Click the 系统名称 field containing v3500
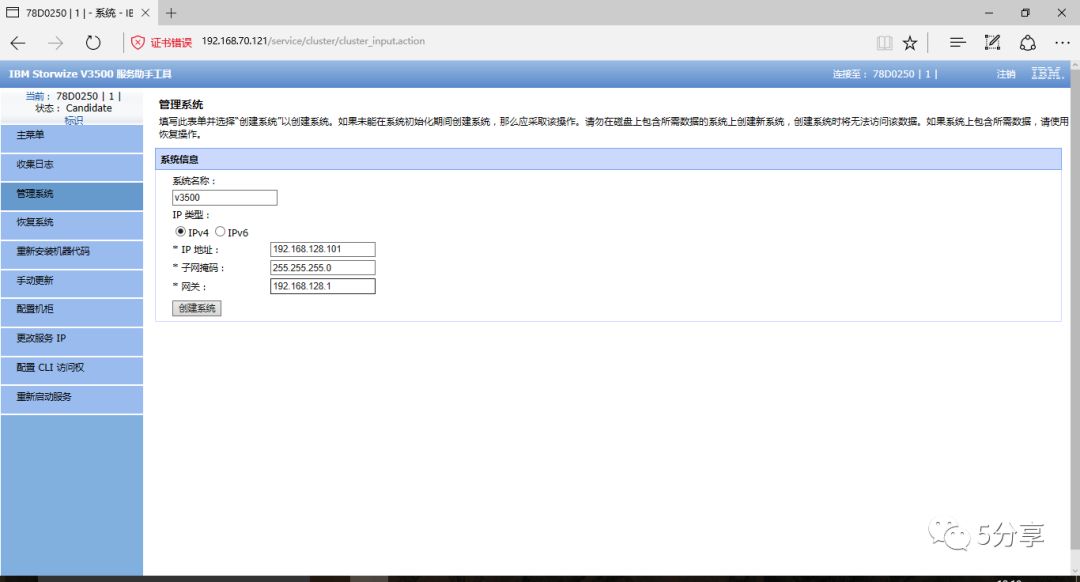The height and width of the screenshot is (582, 1080). (x=225, y=198)
